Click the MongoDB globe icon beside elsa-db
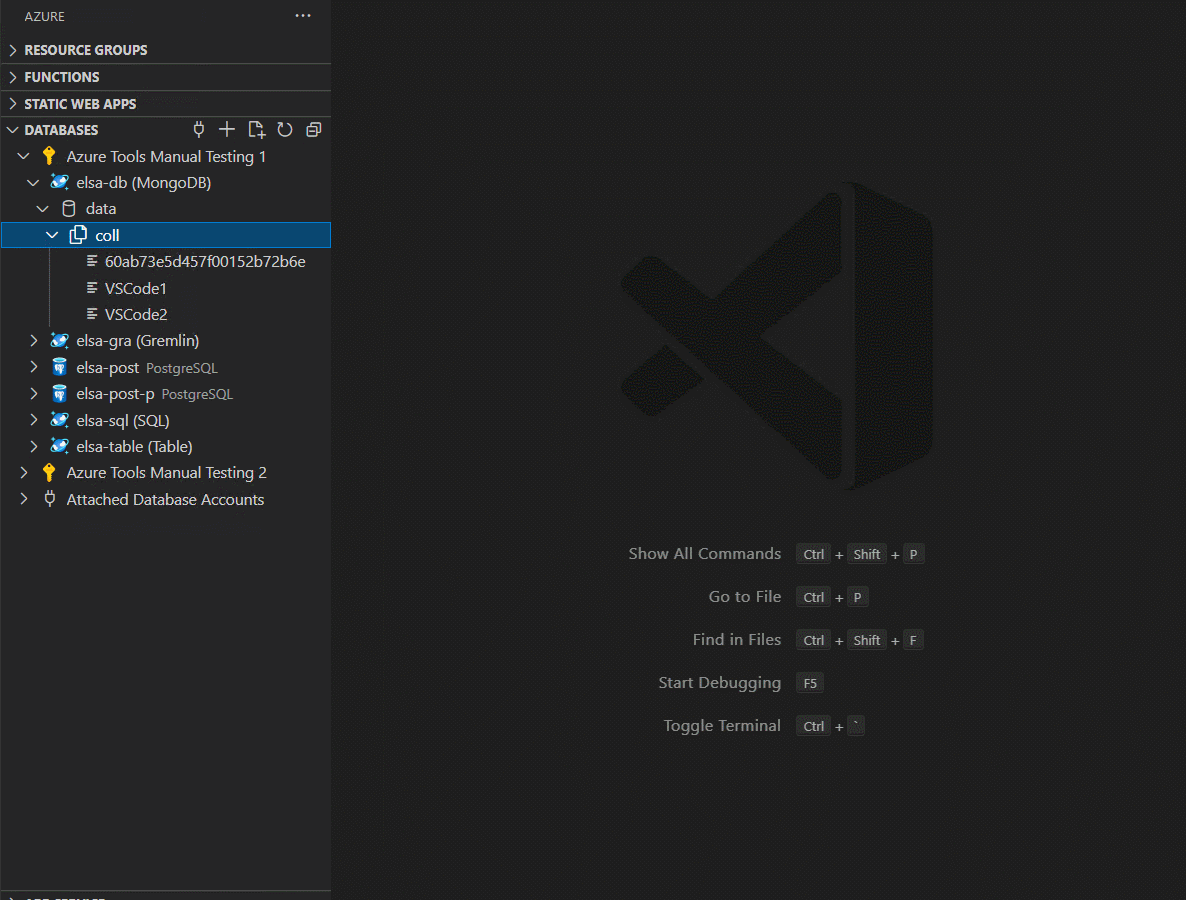This screenshot has height=900, width=1186. (x=59, y=182)
